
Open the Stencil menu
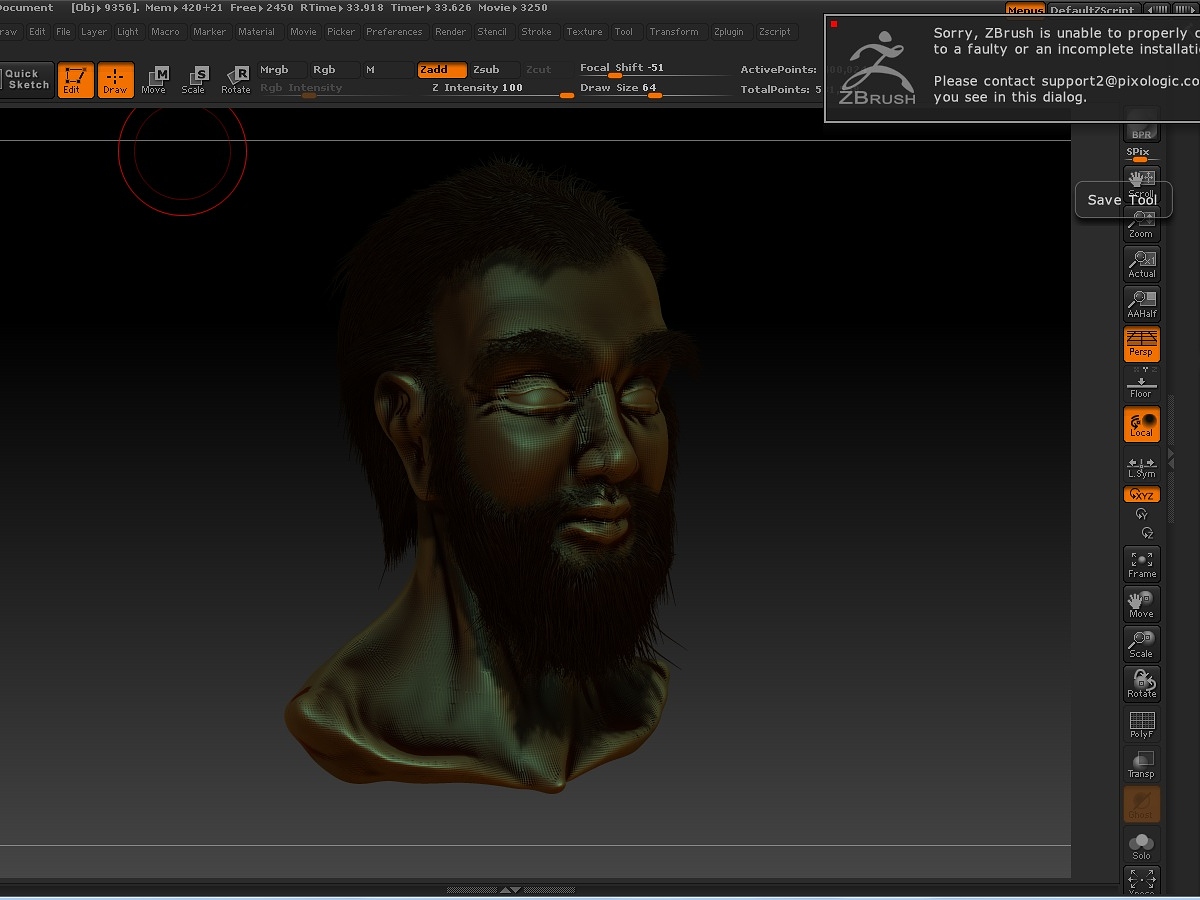492,32
